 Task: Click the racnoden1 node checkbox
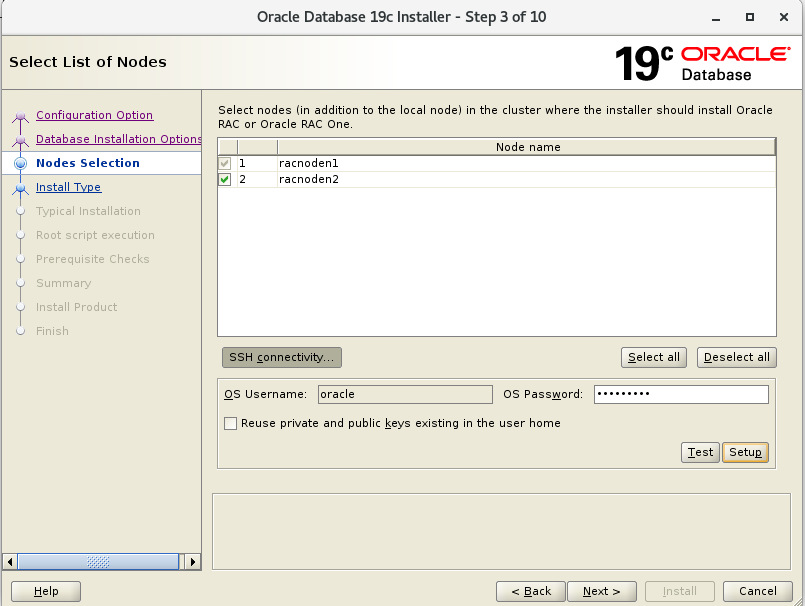(x=225, y=163)
